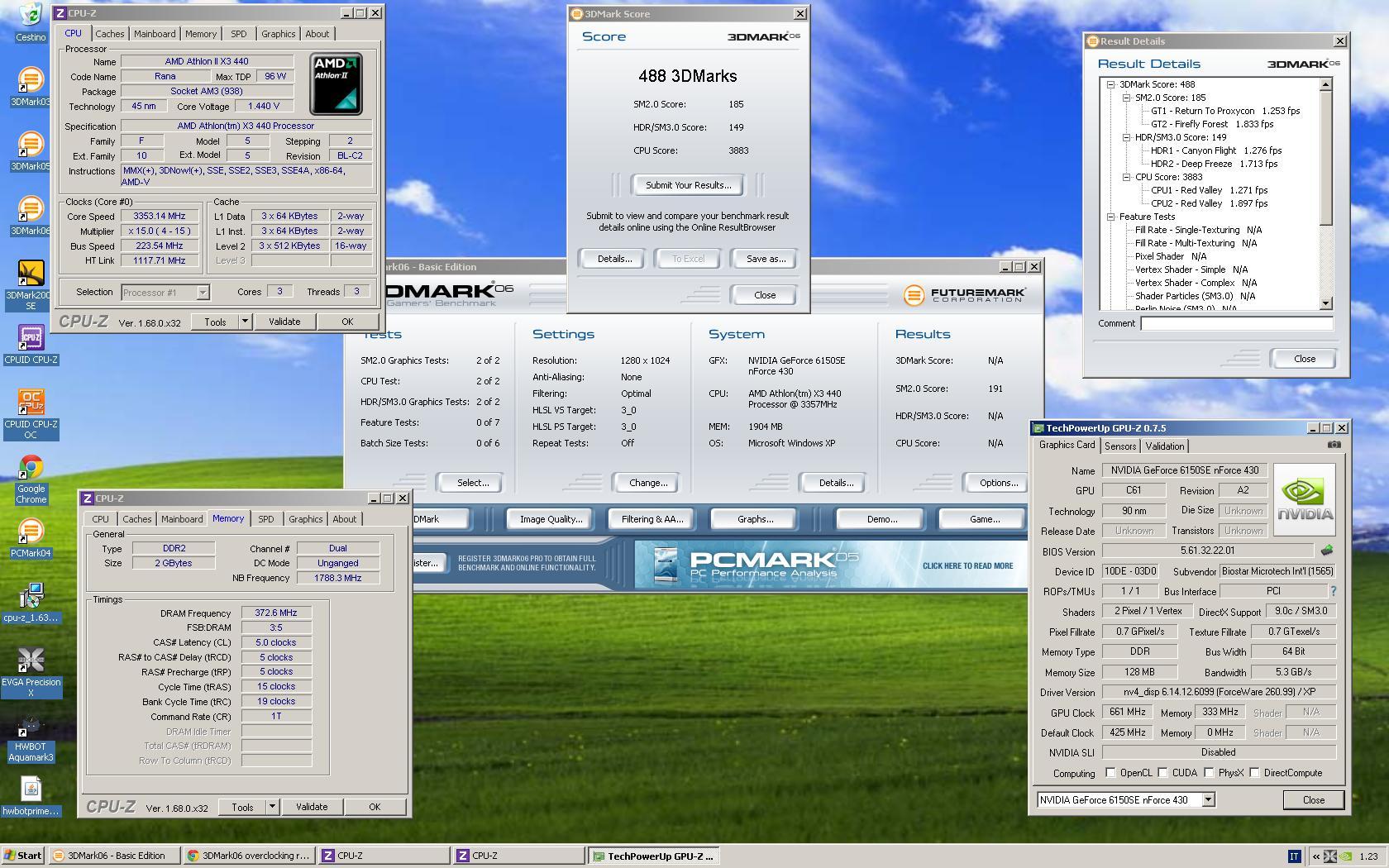Click the Comment input field
Screen dimensions: 1389x868
(x=1237, y=324)
